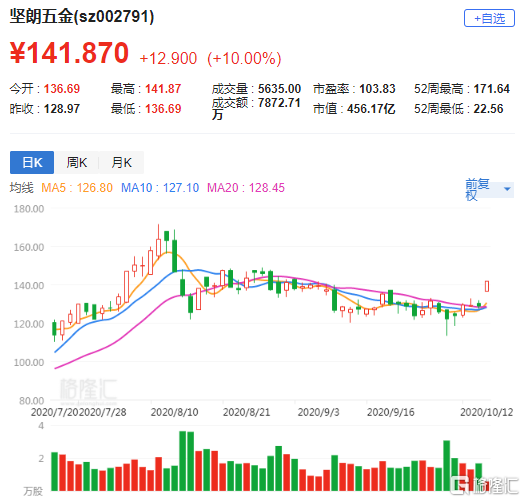
Task: Click the 万股 volume unit label
Action: point(33,491)
